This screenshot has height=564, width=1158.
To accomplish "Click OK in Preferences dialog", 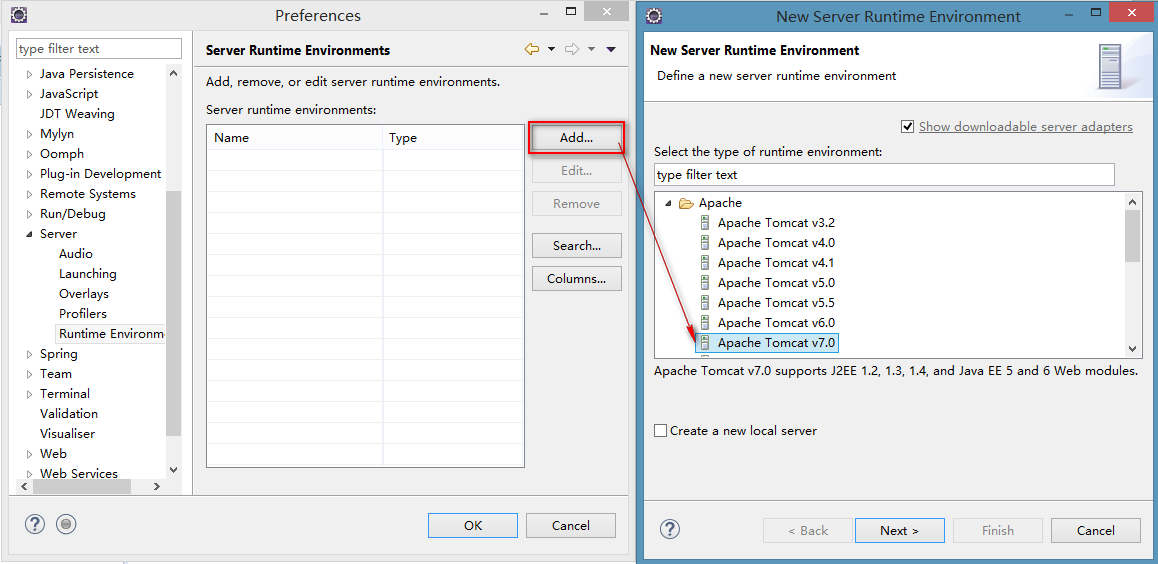I will [473, 526].
